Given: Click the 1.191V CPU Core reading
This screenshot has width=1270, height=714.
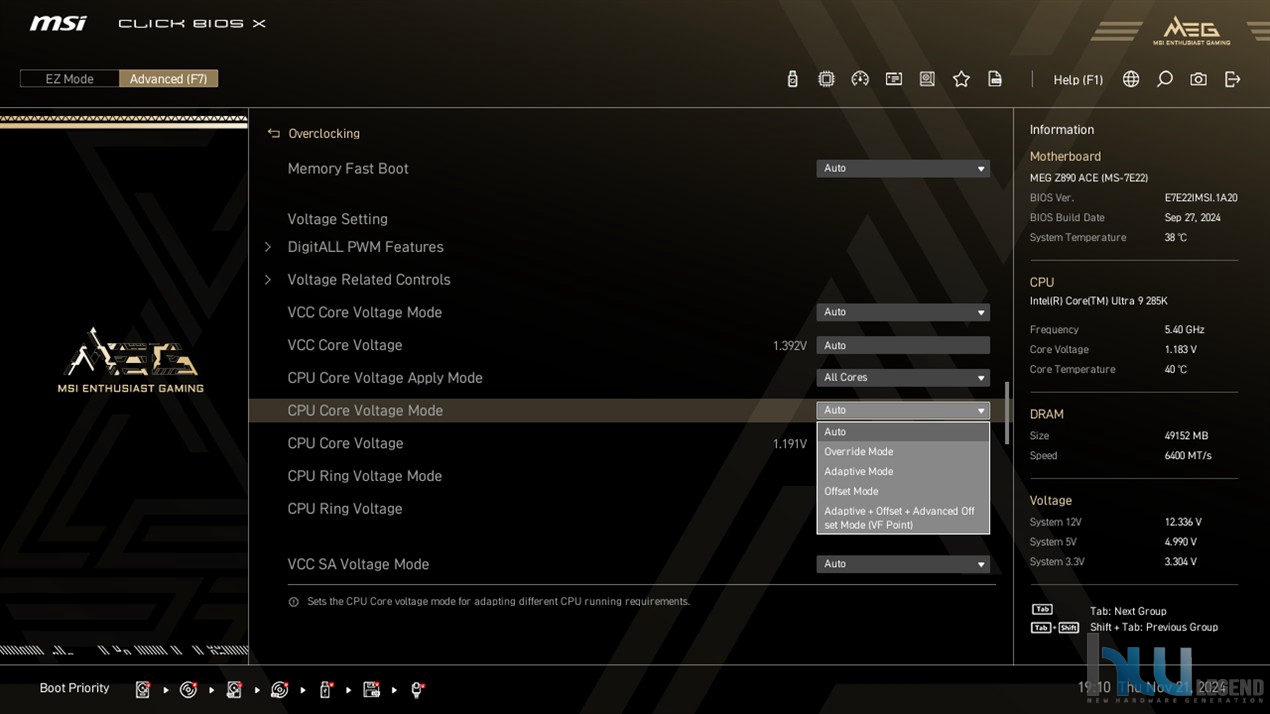Looking at the screenshot, I should pyautogui.click(x=790, y=444).
